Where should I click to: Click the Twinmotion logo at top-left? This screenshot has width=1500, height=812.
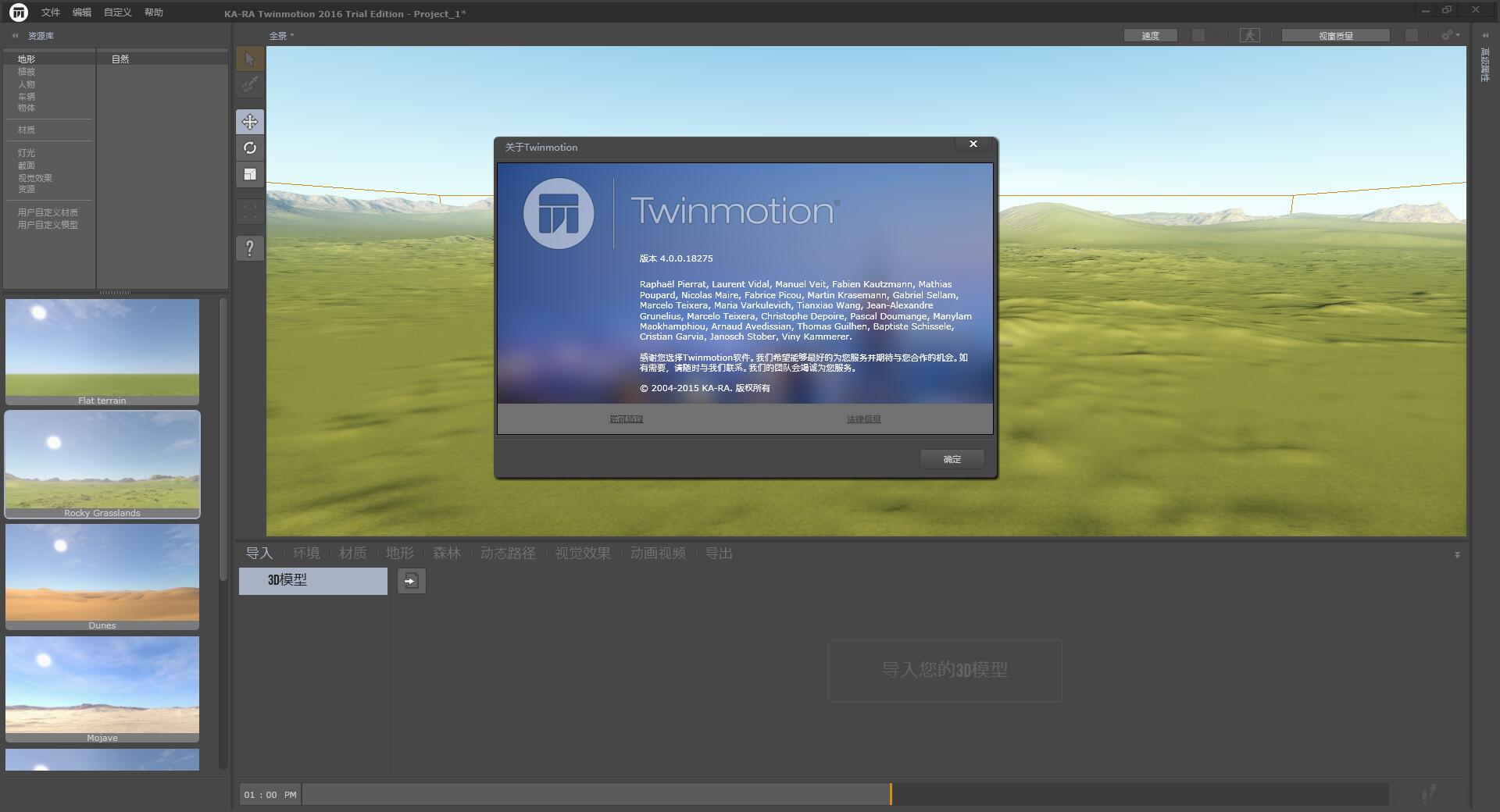tap(18, 12)
